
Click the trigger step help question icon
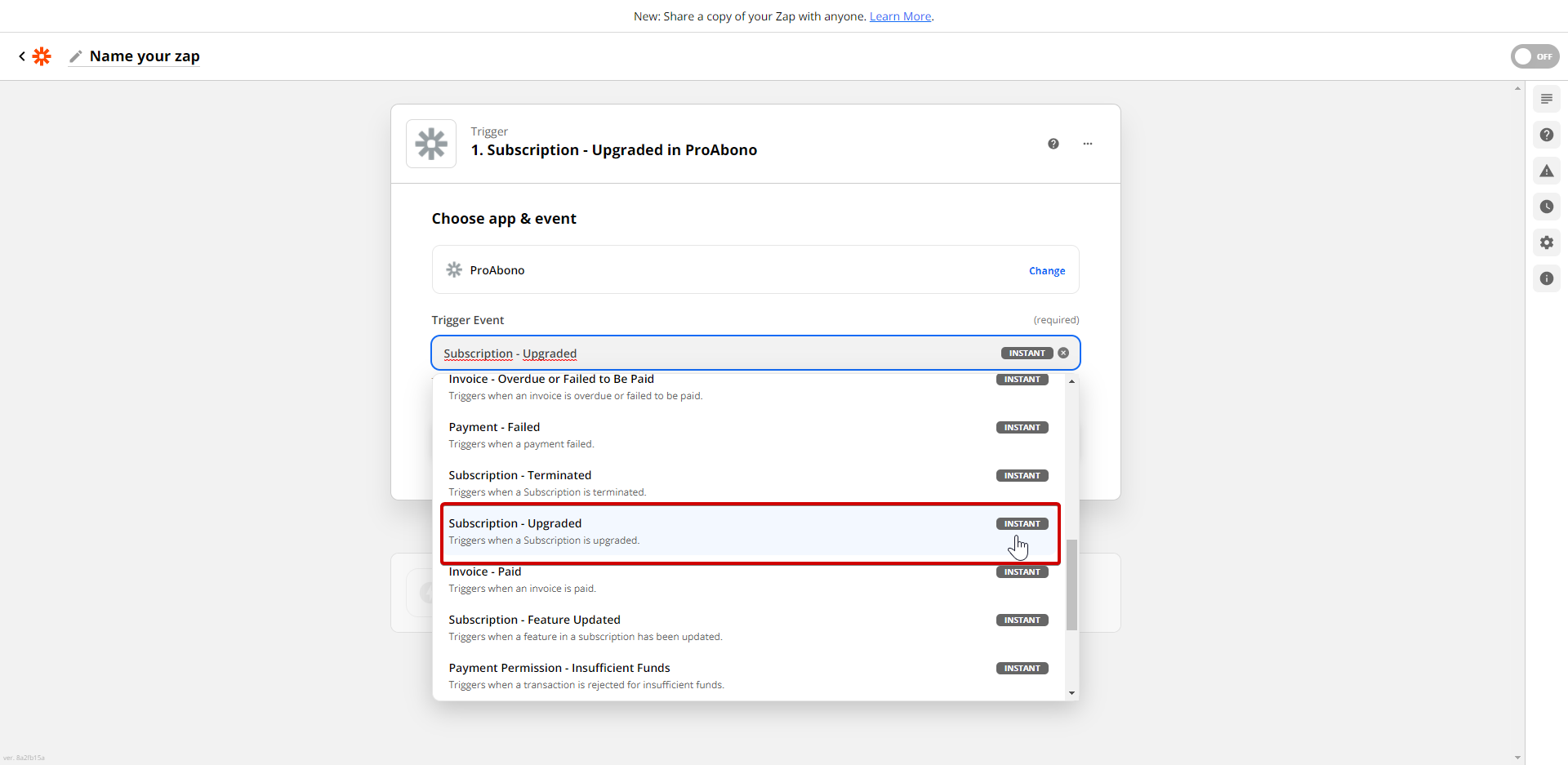1053,144
